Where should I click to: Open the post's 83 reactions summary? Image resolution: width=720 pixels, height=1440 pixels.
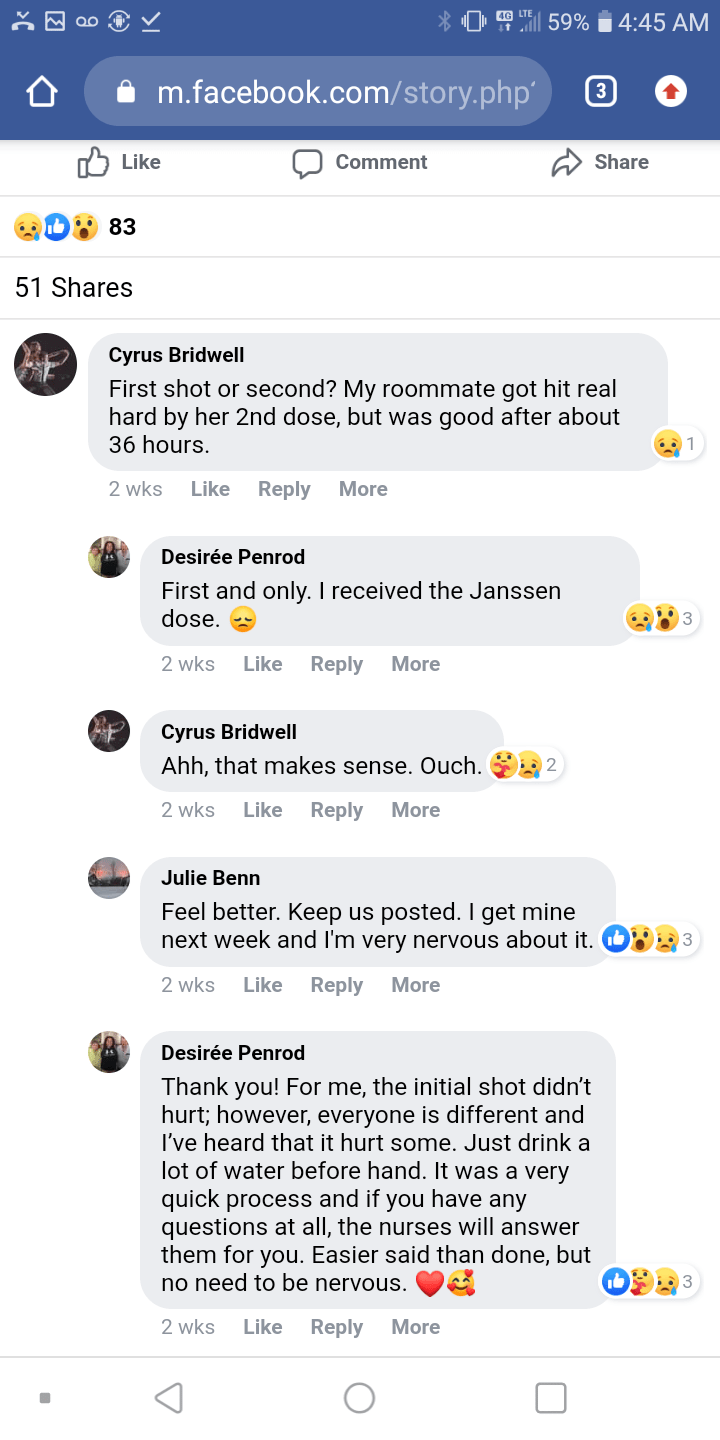(75, 227)
